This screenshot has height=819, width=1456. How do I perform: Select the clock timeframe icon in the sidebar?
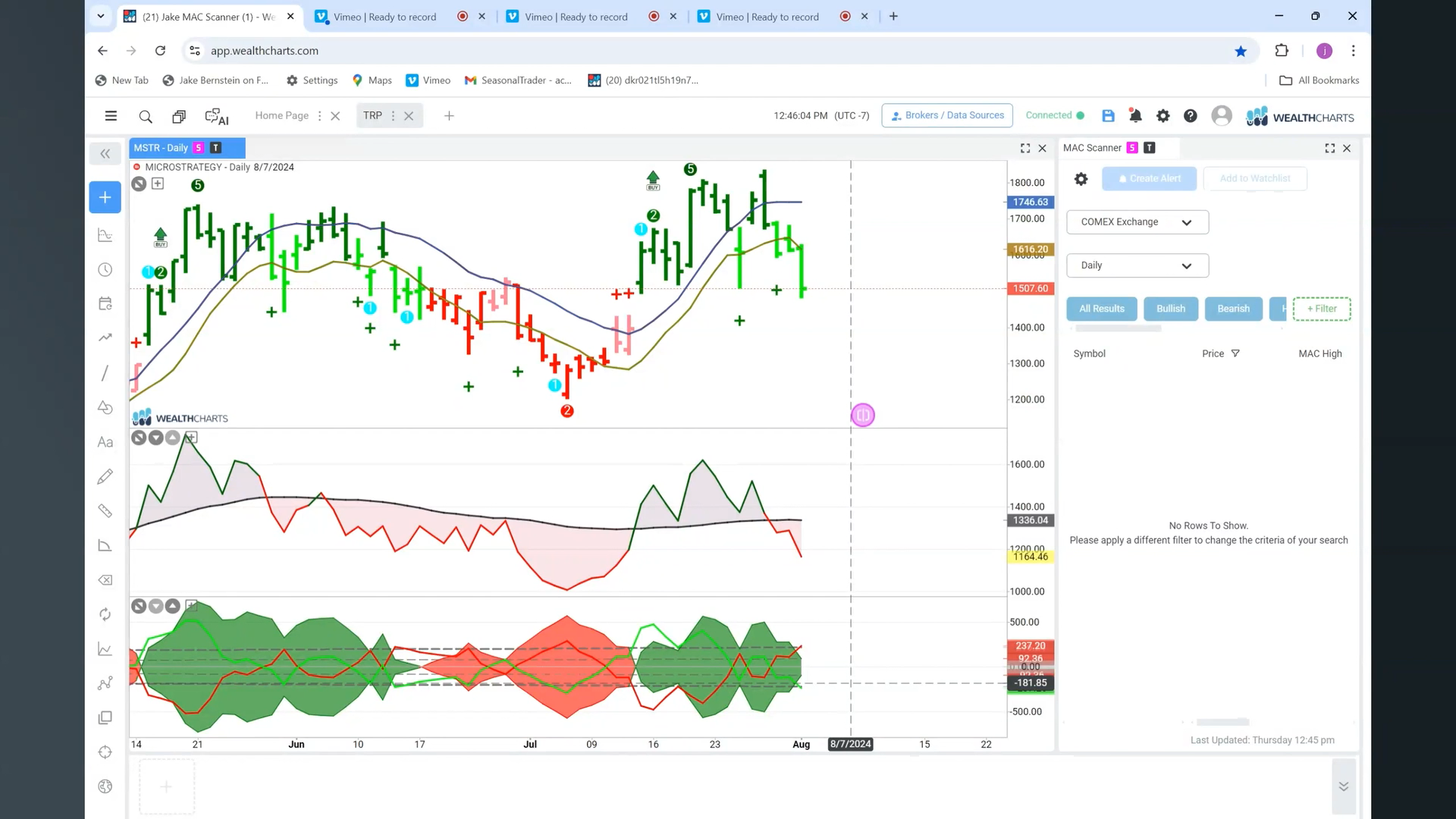(x=105, y=270)
